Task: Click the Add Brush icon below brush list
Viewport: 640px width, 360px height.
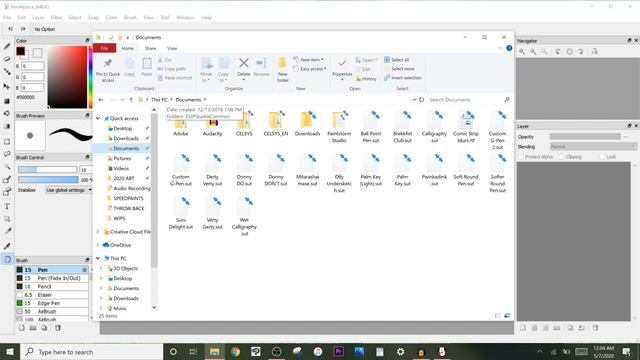Action: [x=22, y=328]
